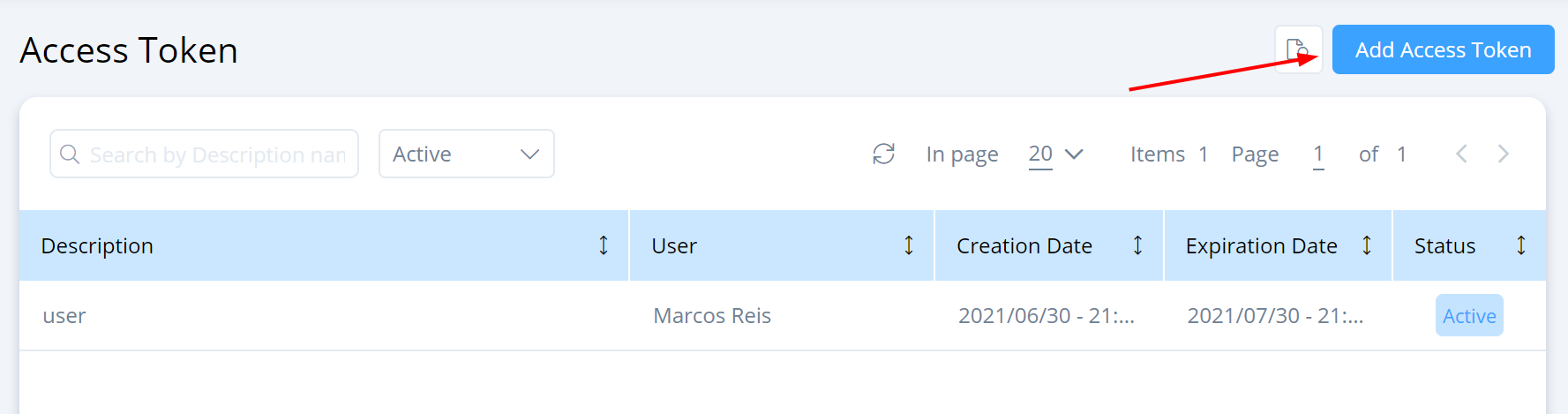Click the Add Access Token button

tap(1443, 49)
